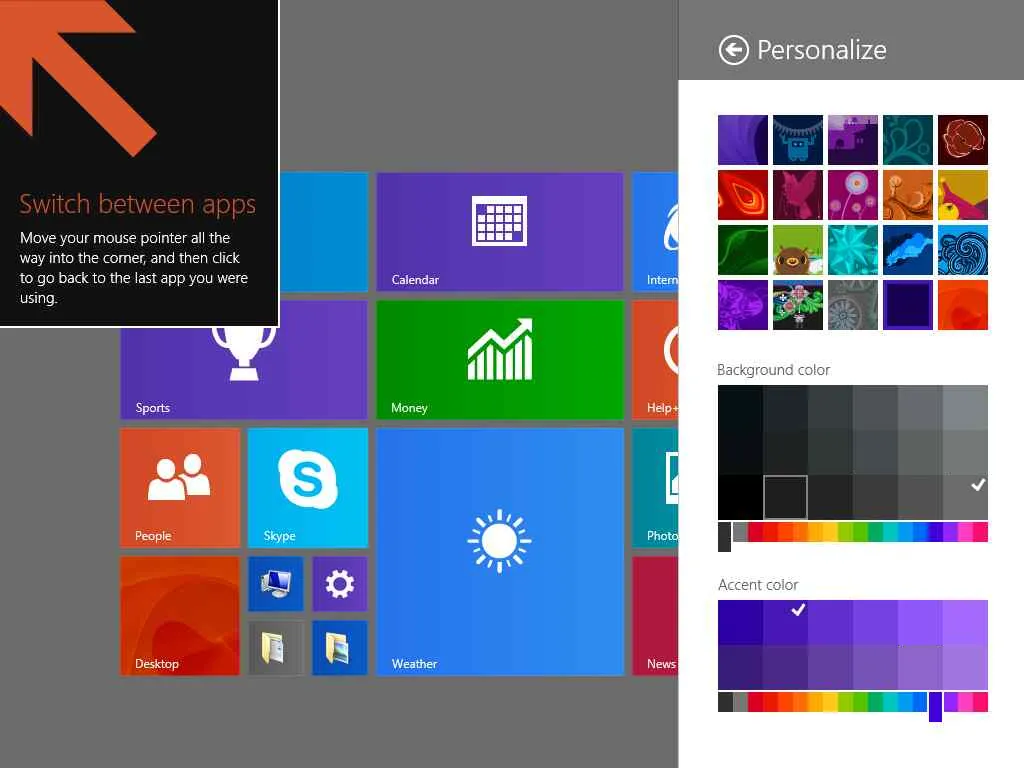Image resolution: width=1024 pixels, height=768 pixels.
Task: Choose the orange-red desktop wallpaper thumbnail
Action: pyautogui.click(x=963, y=305)
